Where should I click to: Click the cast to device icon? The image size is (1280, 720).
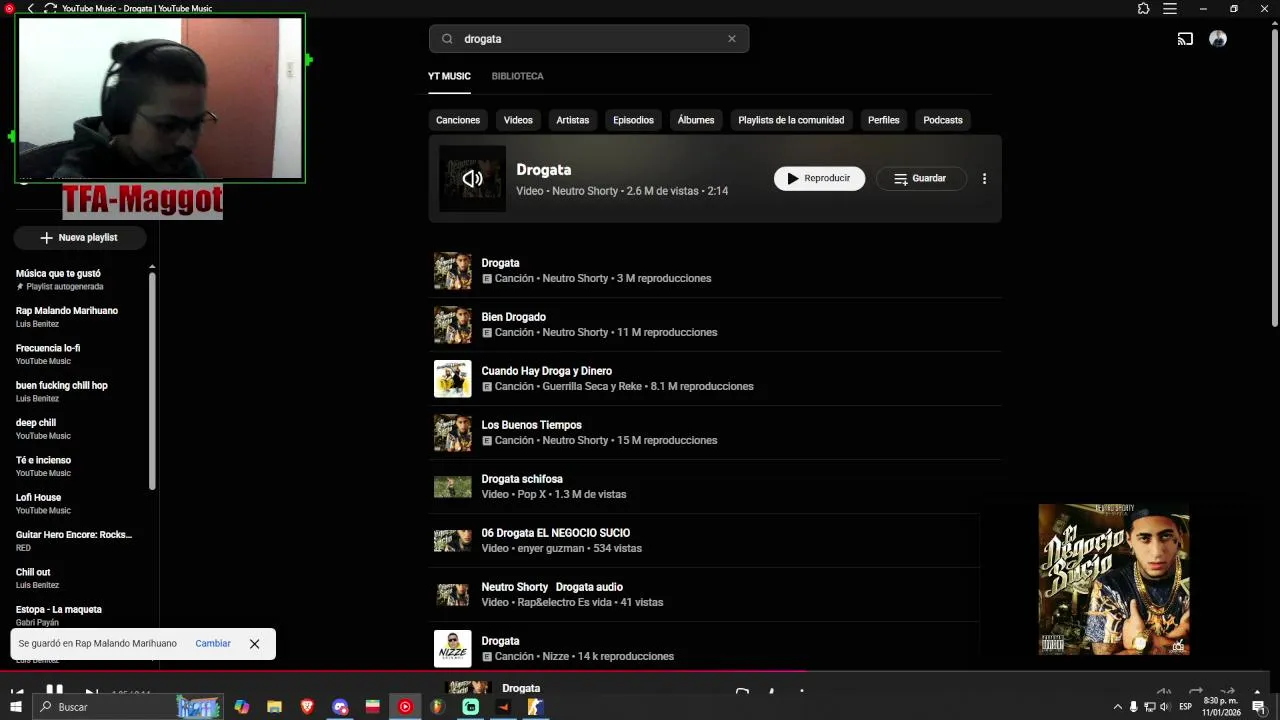(1185, 39)
